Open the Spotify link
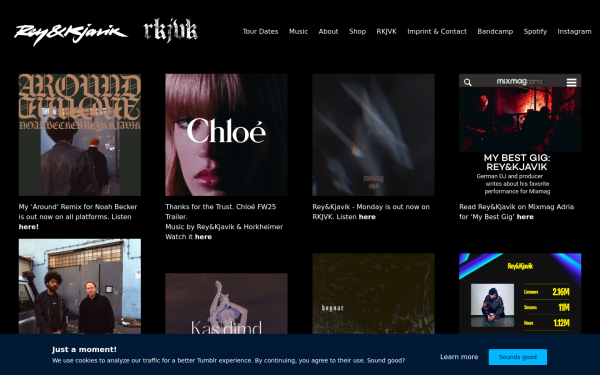Viewport: 600px width, 375px height. point(535,31)
